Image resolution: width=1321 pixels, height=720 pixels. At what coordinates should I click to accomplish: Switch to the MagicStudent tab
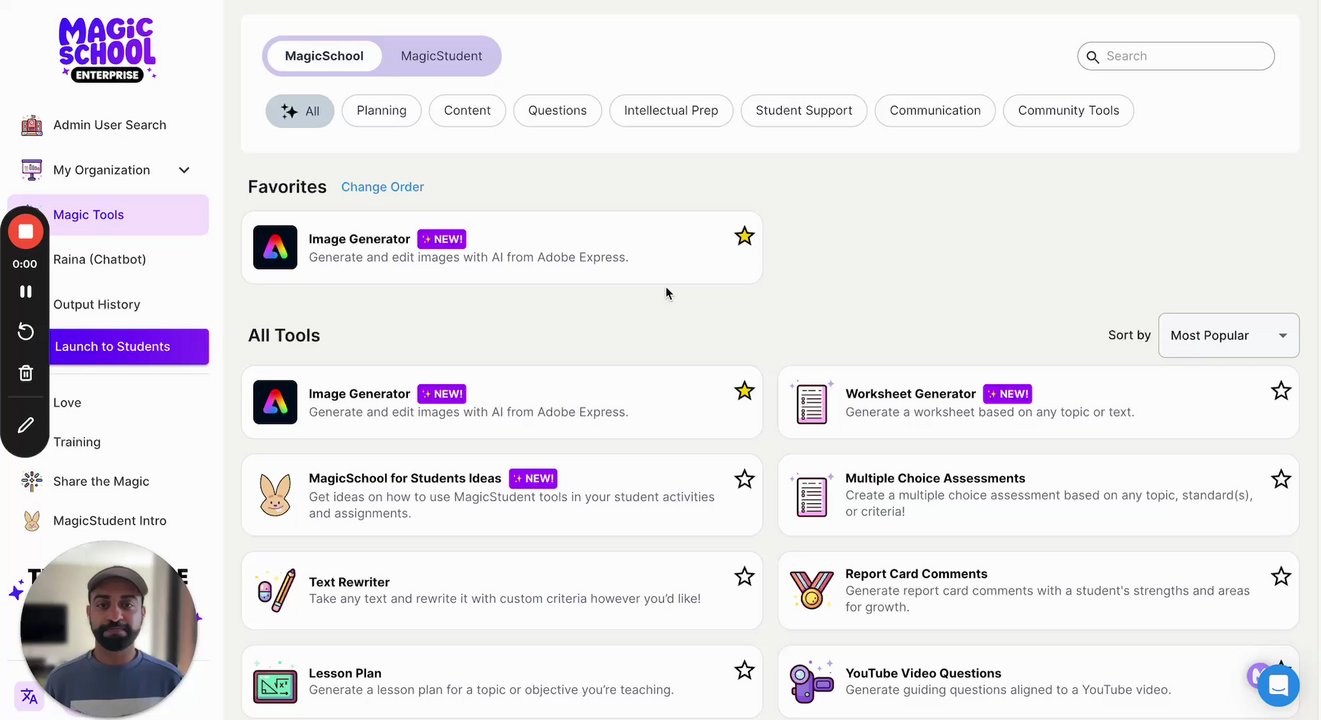click(441, 56)
